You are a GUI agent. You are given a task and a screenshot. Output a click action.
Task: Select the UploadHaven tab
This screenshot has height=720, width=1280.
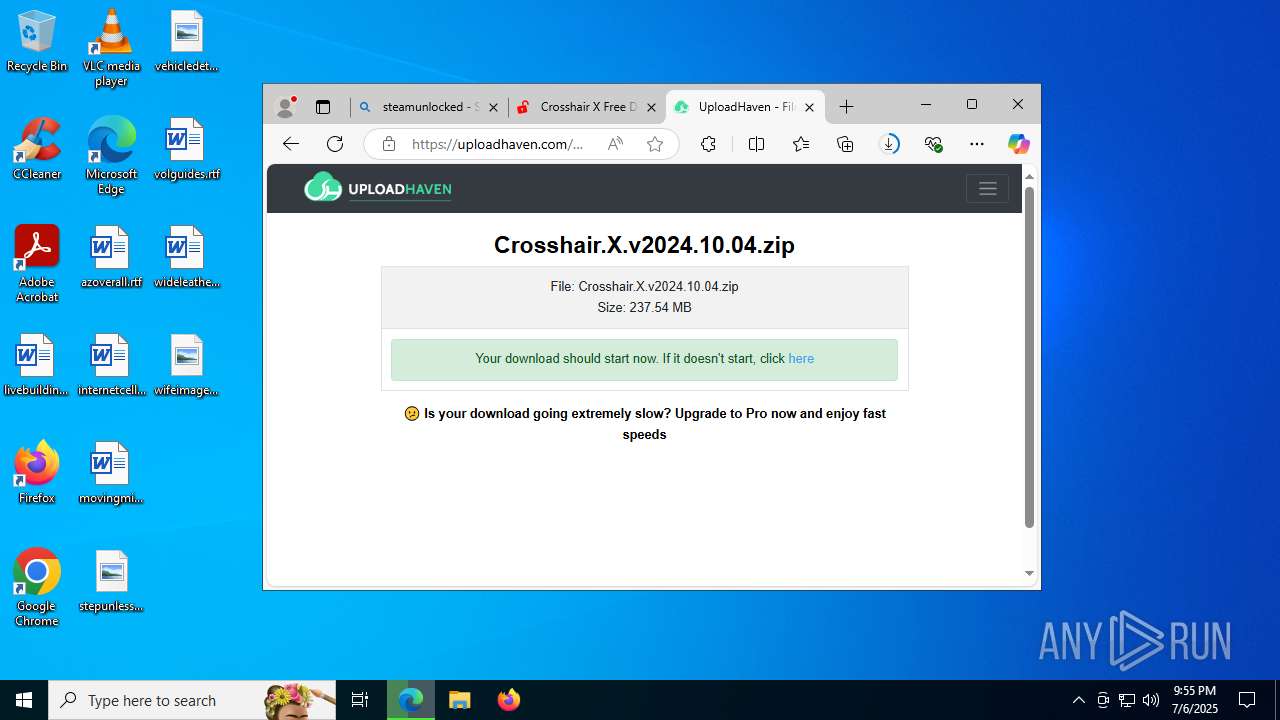745,107
